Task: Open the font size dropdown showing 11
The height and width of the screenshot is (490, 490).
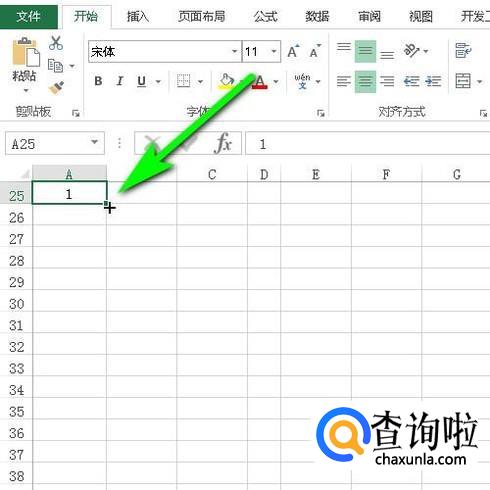Action: coord(274,52)
